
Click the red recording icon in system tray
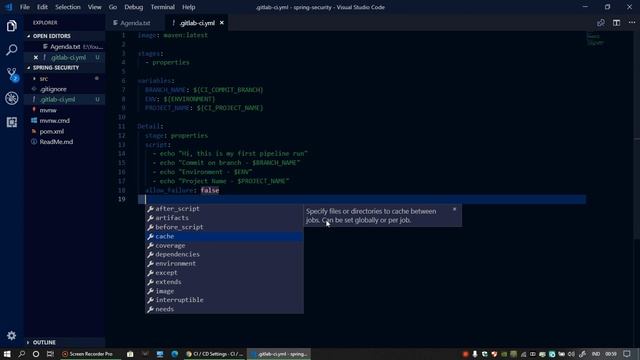465,354
